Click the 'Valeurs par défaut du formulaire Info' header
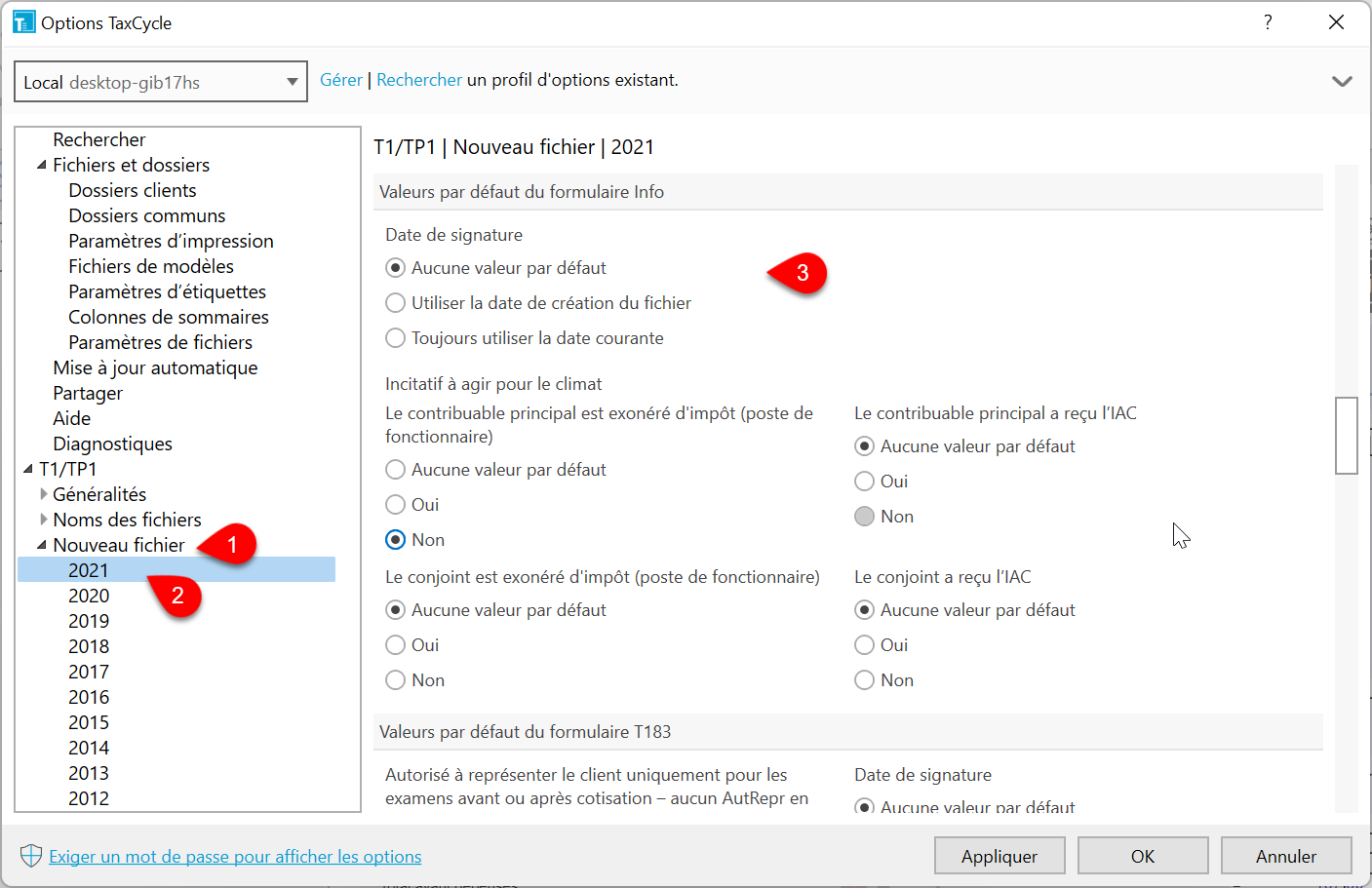Viewport: 1372px width, 888px height. tap(848, 192)
